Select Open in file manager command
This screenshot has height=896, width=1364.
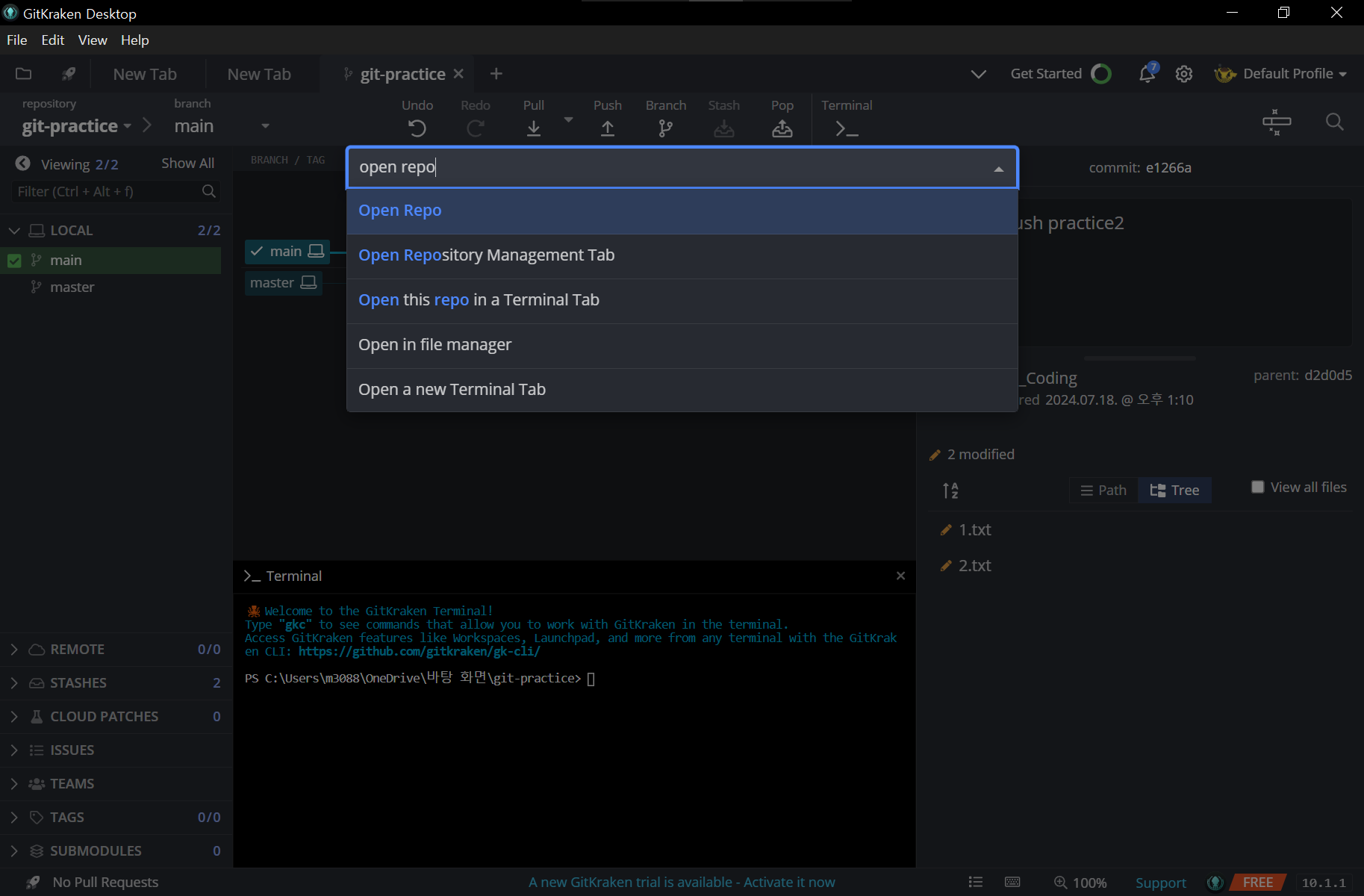pyautogui.click(x=682, y=346)
